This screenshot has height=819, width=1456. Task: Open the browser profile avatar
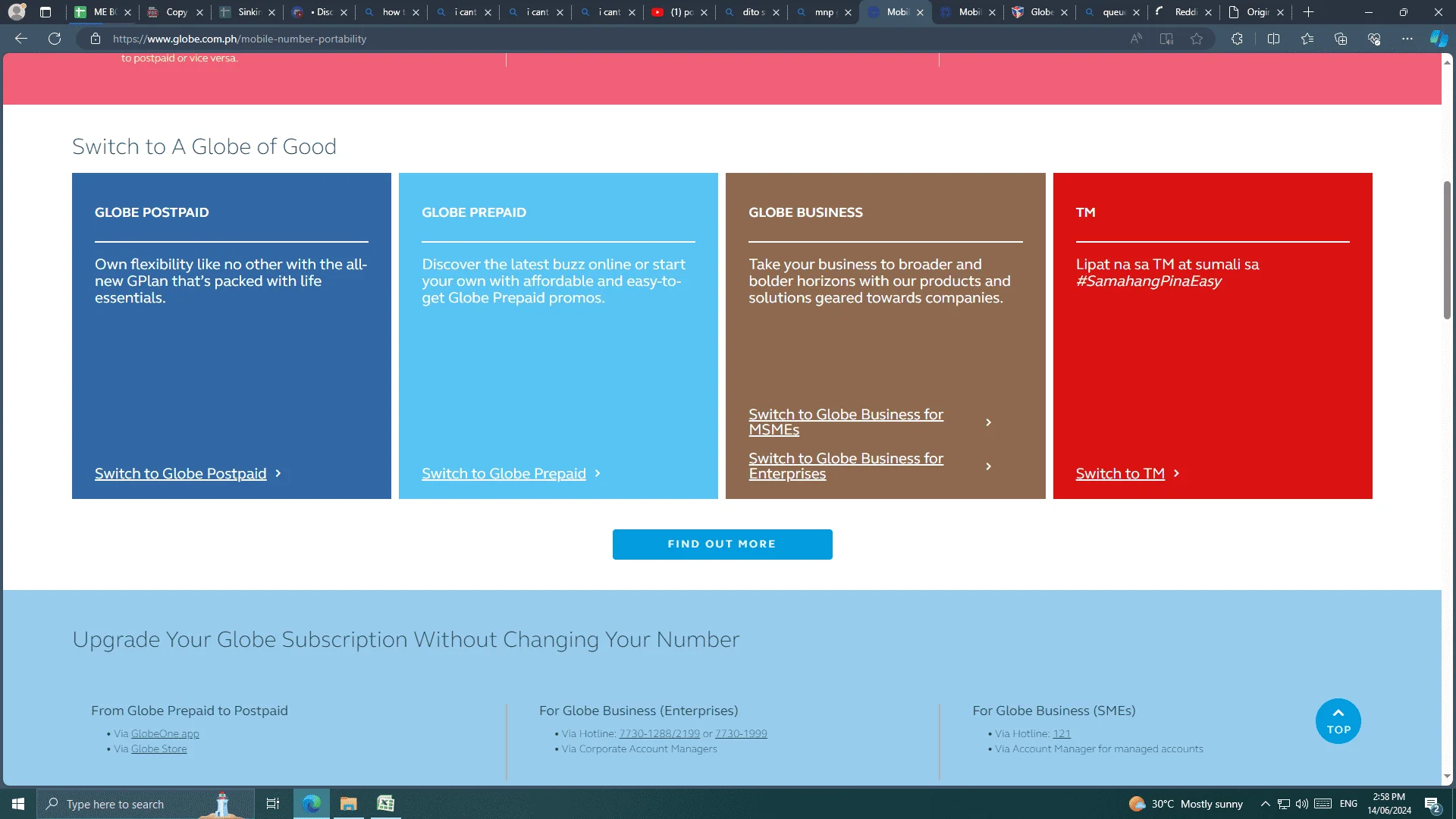pyautogui.click(x=17, y=12)
